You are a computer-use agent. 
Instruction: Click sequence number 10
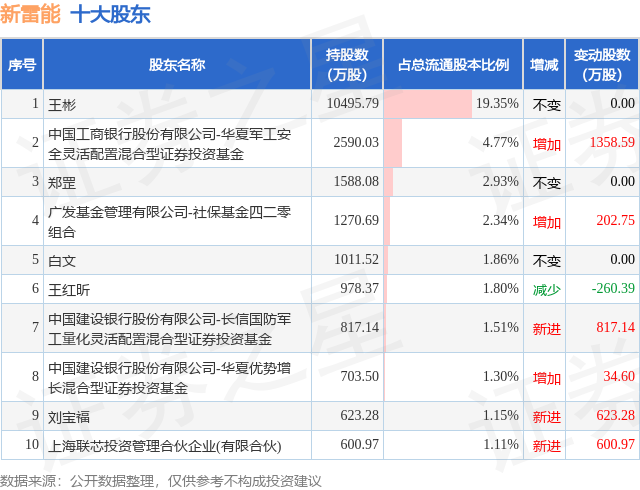click(x=32, y=444)
